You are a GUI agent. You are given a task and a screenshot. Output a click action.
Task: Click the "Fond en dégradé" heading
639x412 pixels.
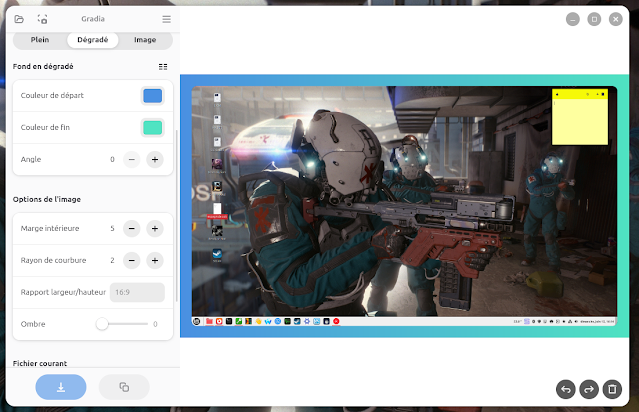pyautogui.click(x=43, y=66)
